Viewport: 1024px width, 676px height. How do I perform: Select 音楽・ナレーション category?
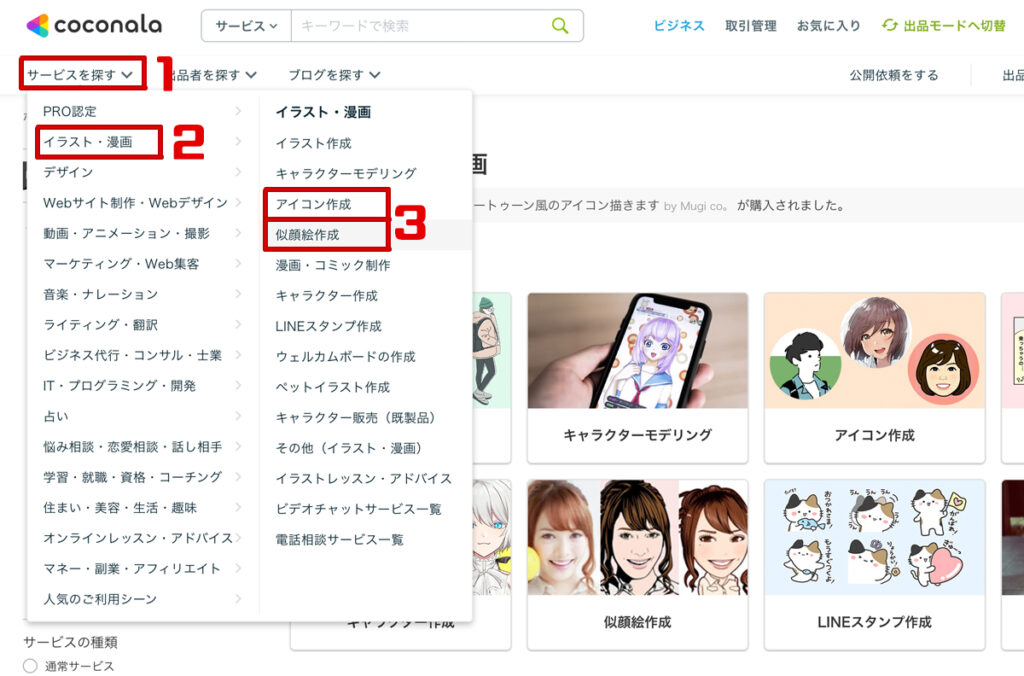pyautogui.click(x=101, y=295)
